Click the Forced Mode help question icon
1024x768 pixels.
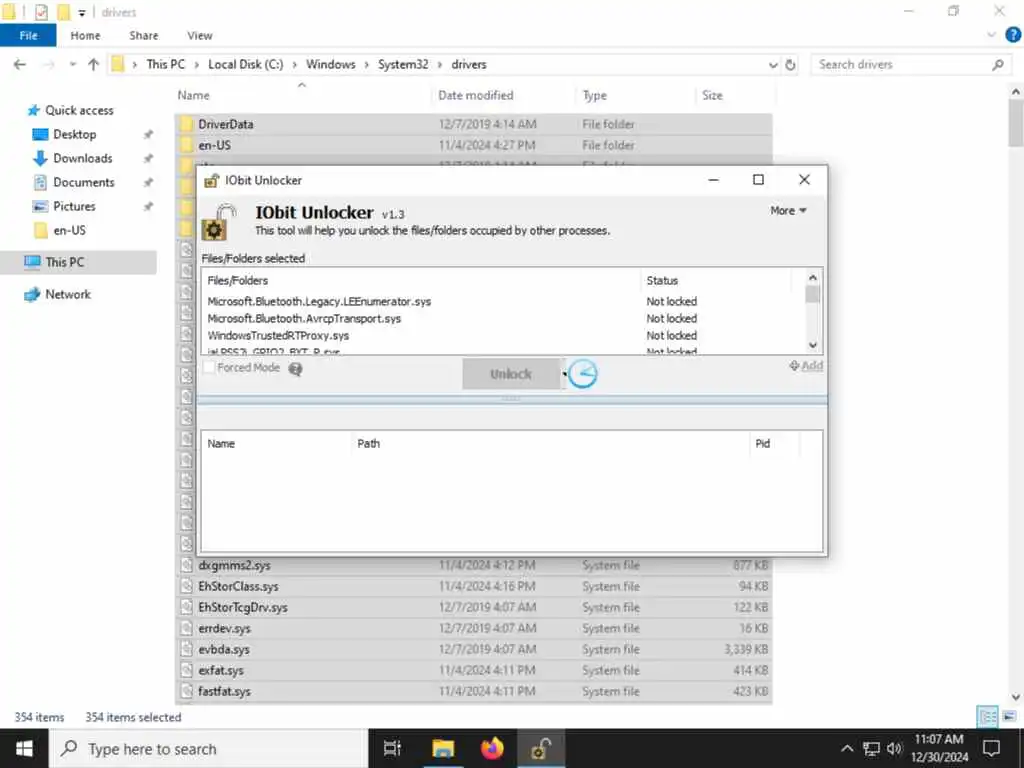pyautogui.click(x=295, y=369)
